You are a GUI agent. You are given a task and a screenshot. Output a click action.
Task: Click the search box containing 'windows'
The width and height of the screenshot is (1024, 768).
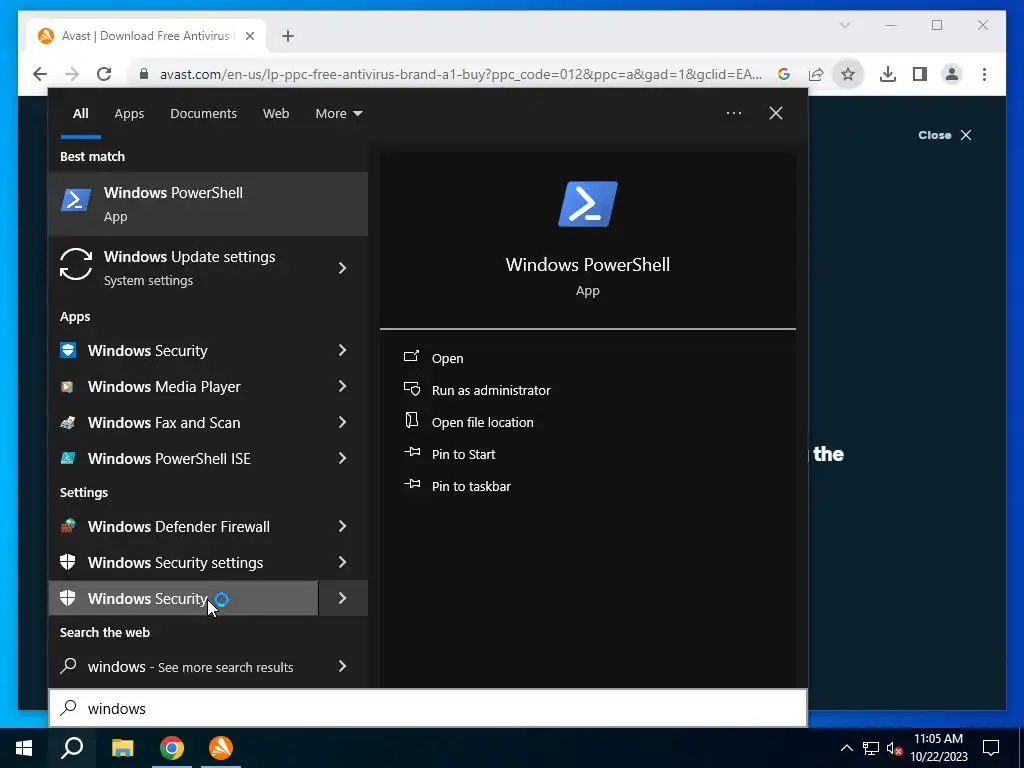(x=428, y=708)
